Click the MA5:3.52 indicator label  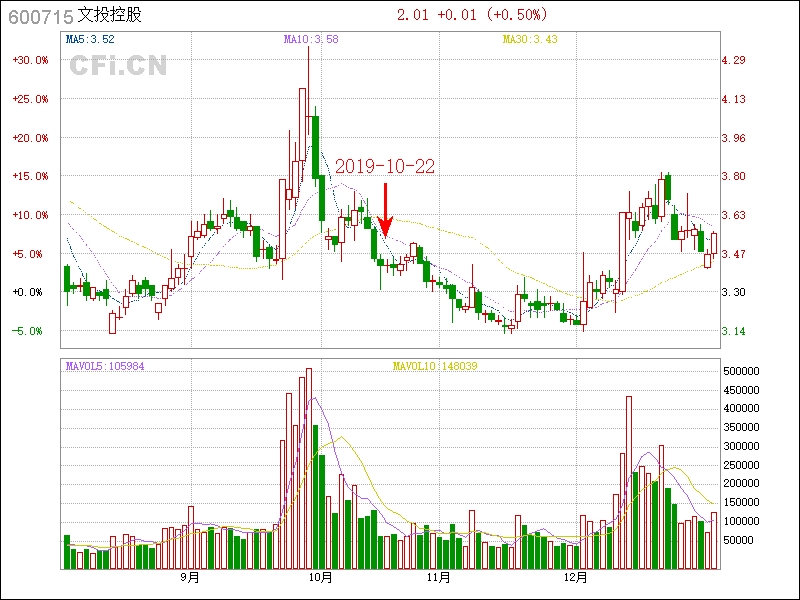pyautogui.click(x=90, y=40)
